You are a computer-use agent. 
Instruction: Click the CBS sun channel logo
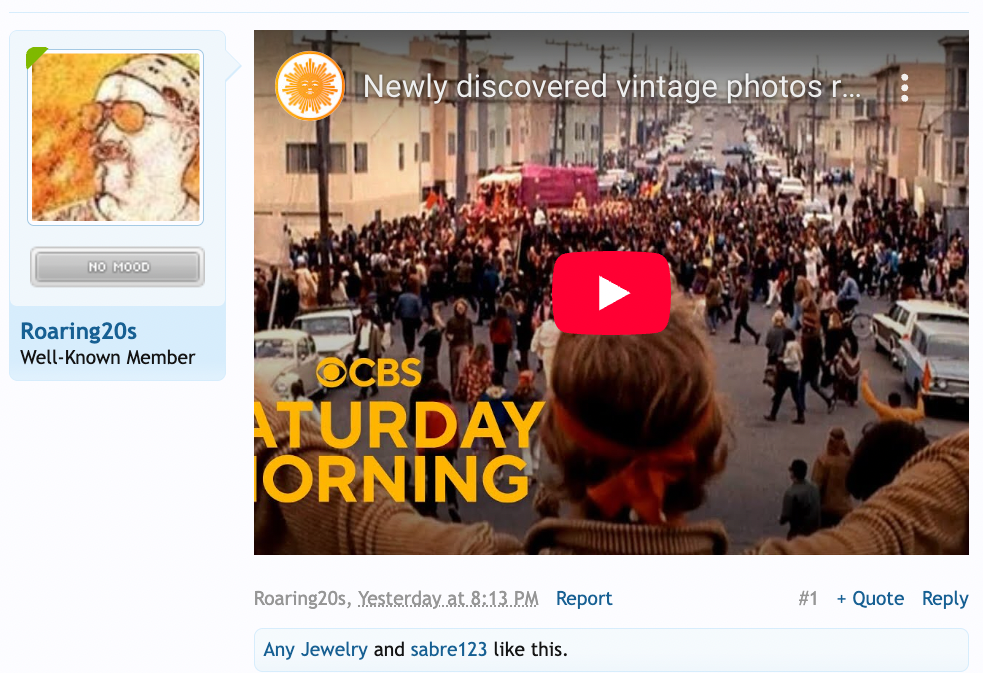(310, 87)
